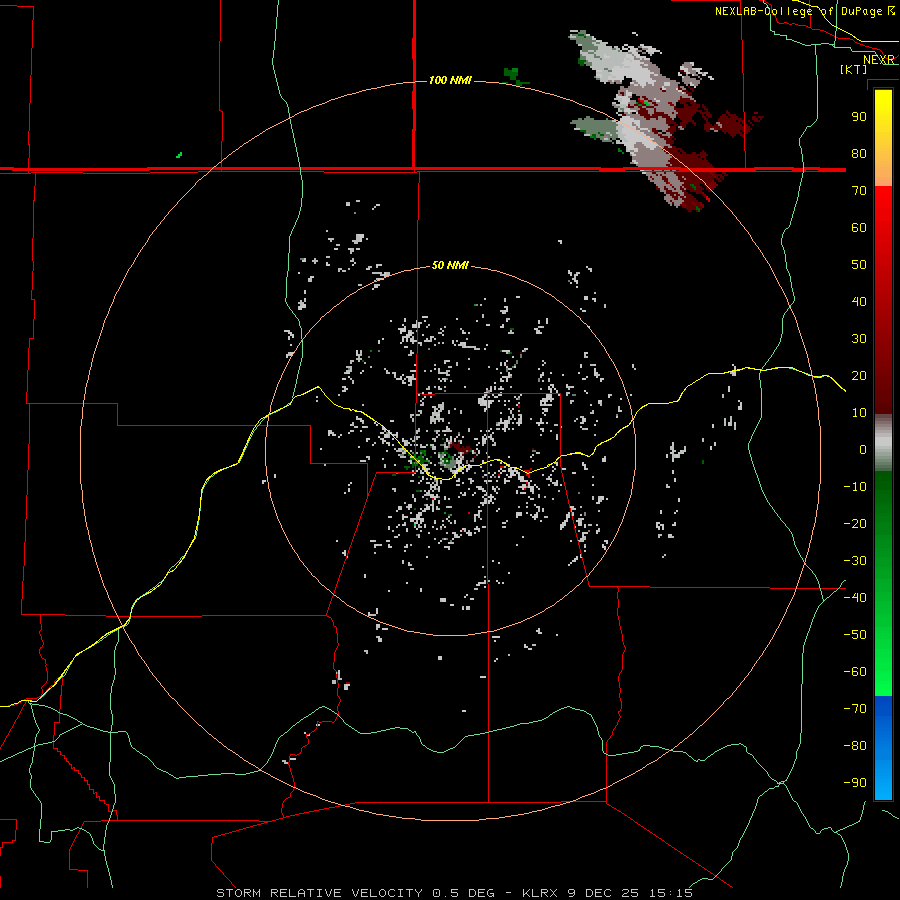
Task: Click the -40 value on the velocity scale
Action: click(855, 598)
